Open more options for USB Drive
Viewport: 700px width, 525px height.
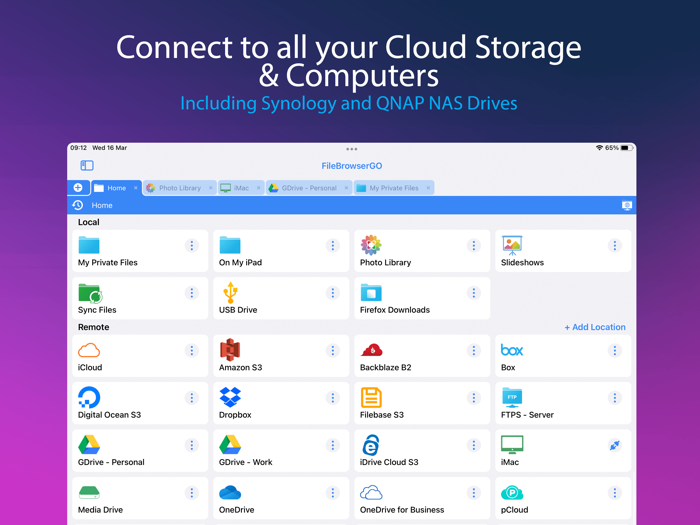pos(333,293)
